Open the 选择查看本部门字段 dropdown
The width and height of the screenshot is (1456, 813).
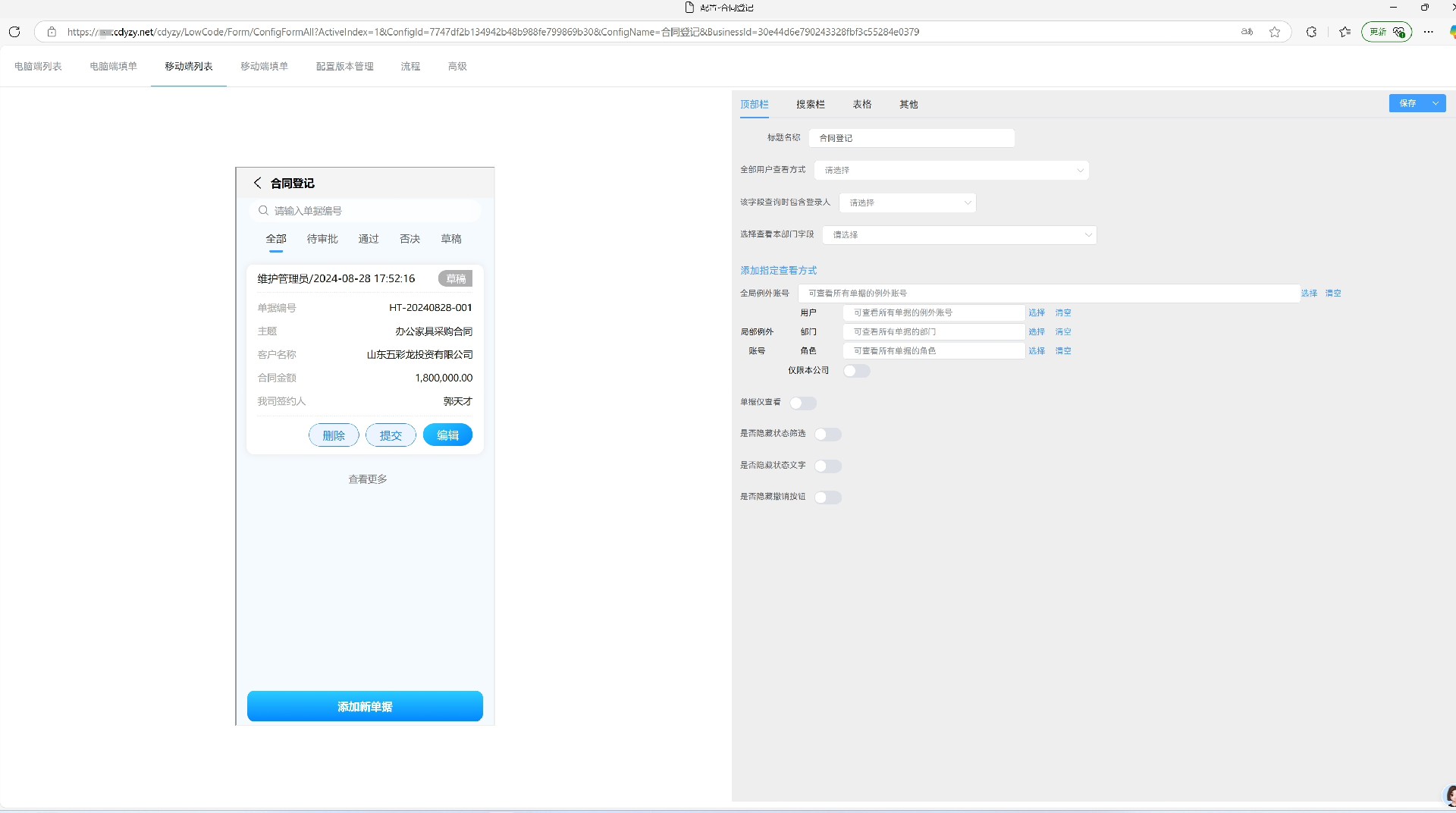click(x=959, y=235)
